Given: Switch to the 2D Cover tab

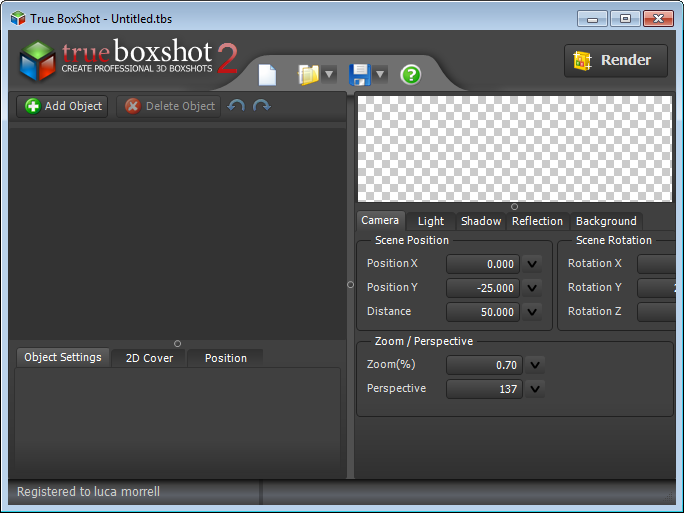Looking at the screenshot, I should click(x=149, y=358).
